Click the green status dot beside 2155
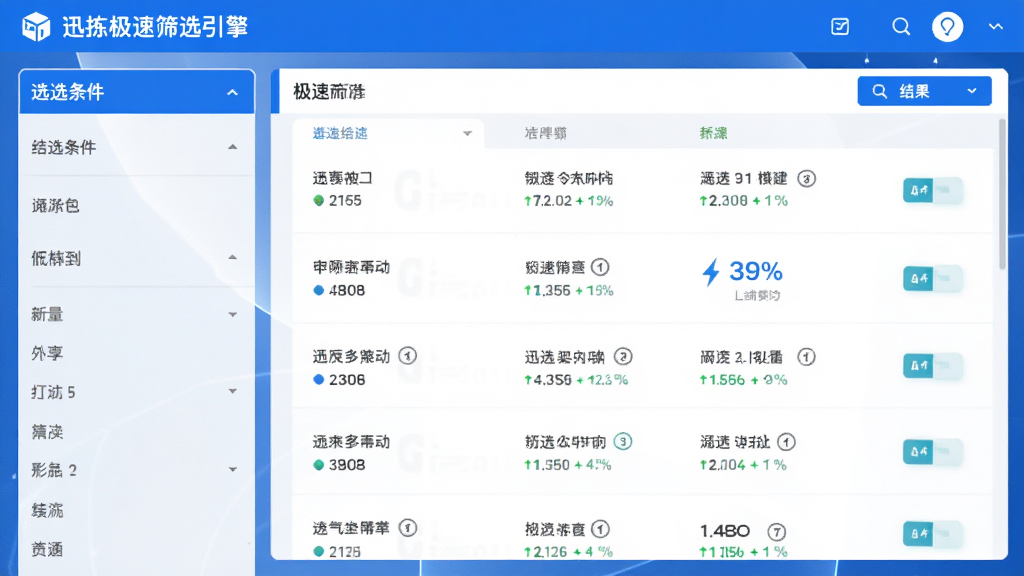The height and width of the screenshot is (576, 1024). (319, 200)
